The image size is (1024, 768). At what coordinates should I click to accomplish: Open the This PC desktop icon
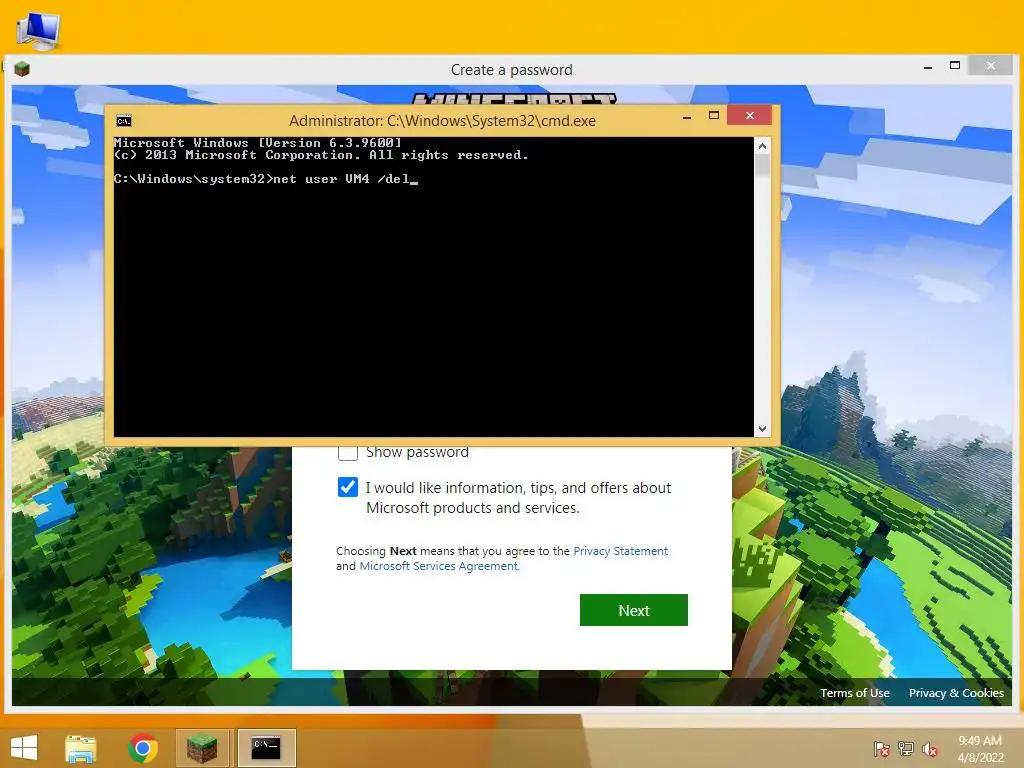tap(39, 31)
